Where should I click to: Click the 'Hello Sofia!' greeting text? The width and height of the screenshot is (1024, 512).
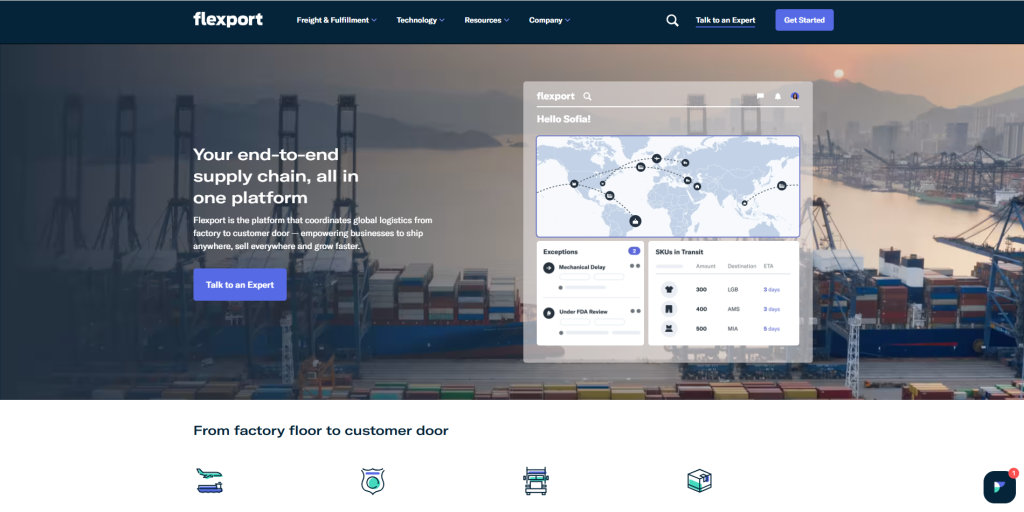tap(564, 119)
